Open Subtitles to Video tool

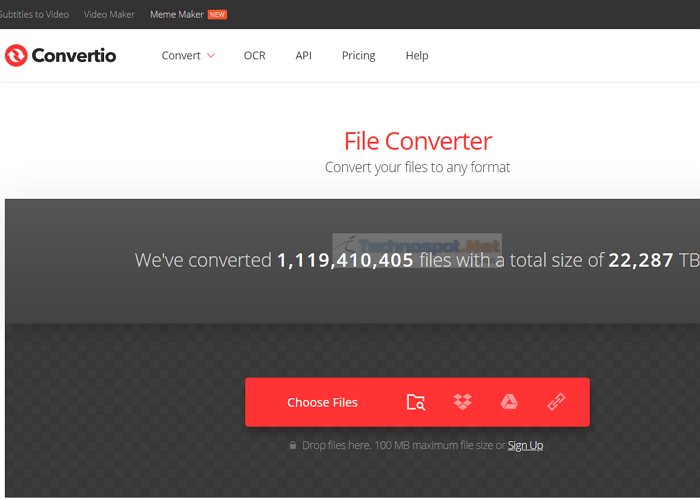click(x=34, y=14)
